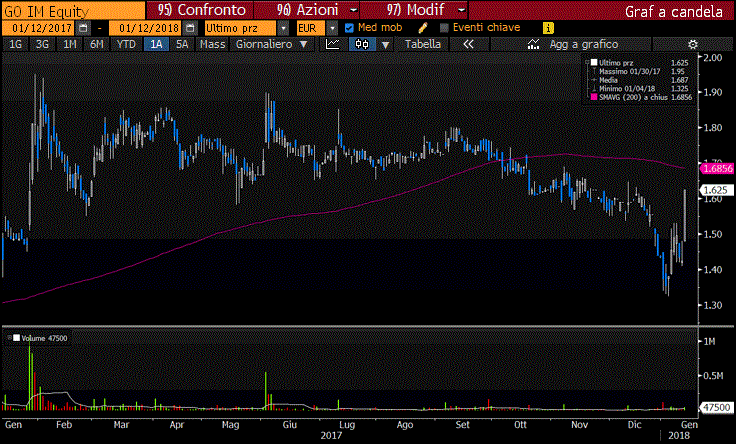The width and height of the screenshot is (736, 444).
Task: Toggle the Volume legend square
Action: point(14,340)
